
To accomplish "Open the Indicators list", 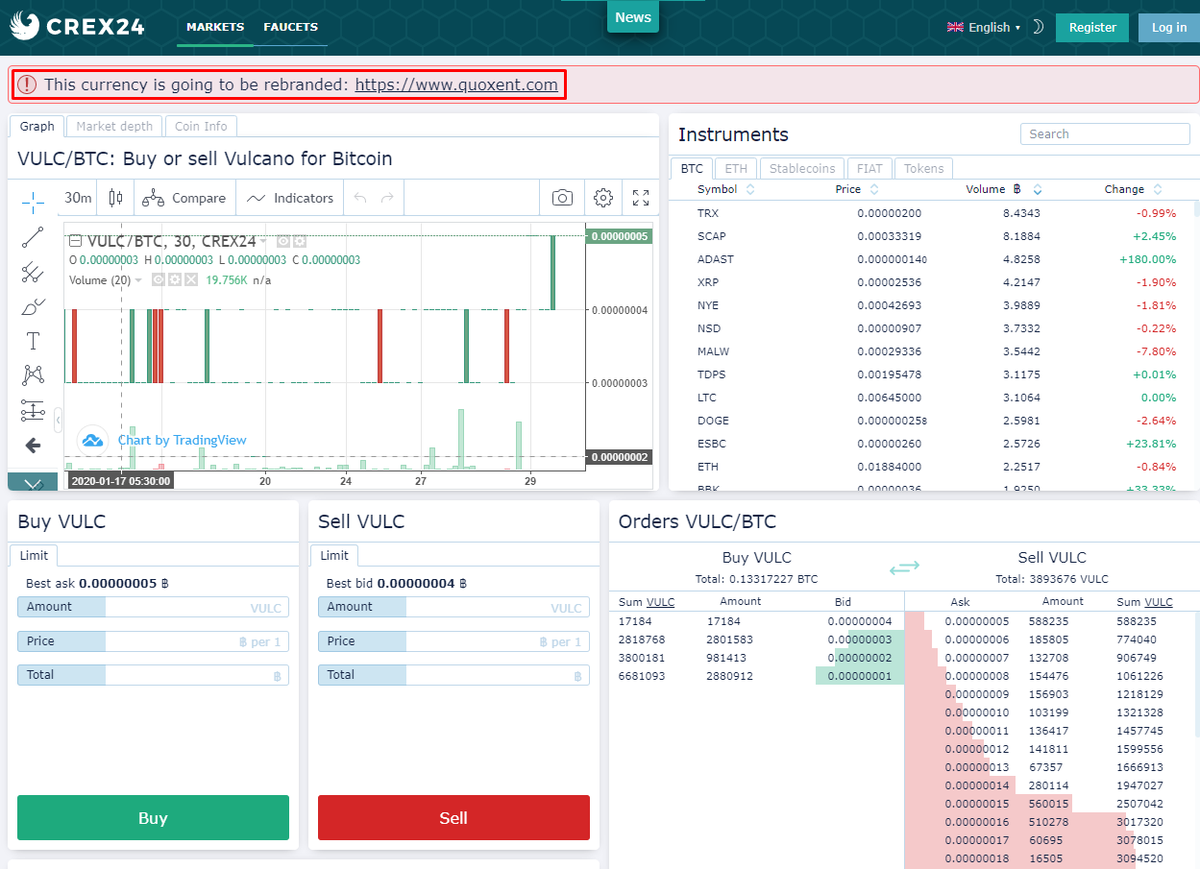I will pyautogui.click(x=290, y=198).
